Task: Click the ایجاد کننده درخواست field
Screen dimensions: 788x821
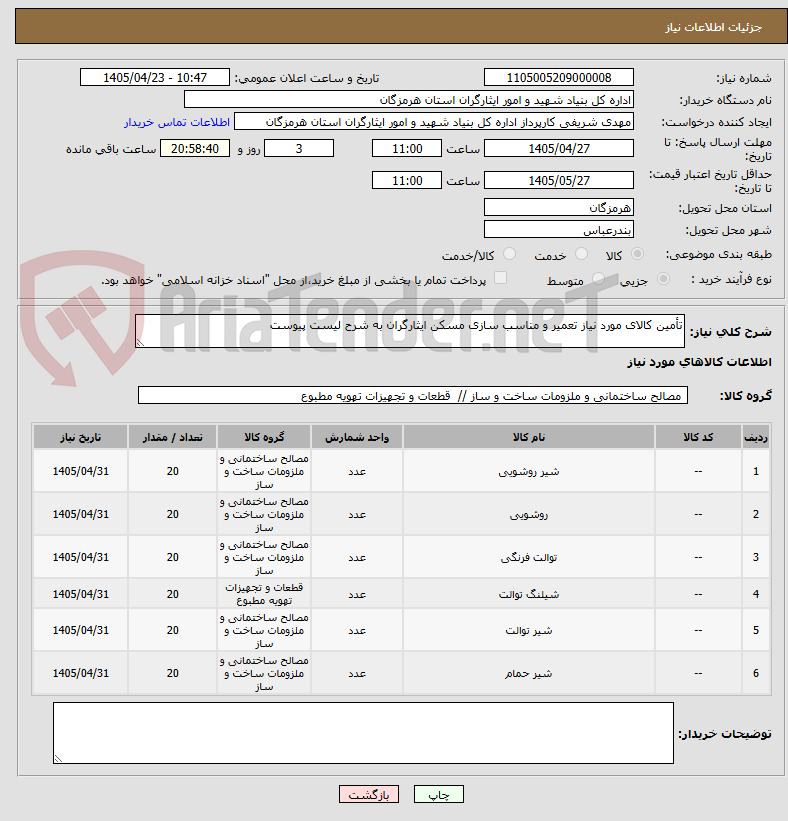Action: point(434,122)
